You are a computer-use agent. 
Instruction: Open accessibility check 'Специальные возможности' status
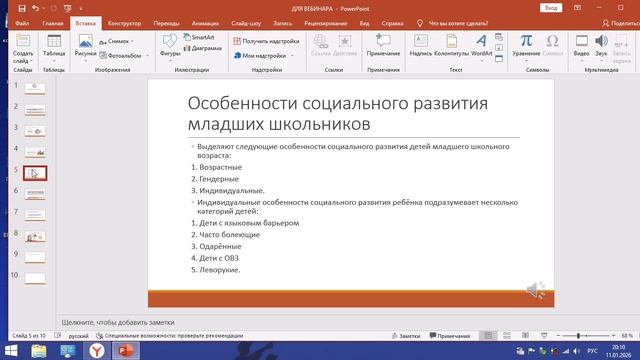tap(169, 336)
